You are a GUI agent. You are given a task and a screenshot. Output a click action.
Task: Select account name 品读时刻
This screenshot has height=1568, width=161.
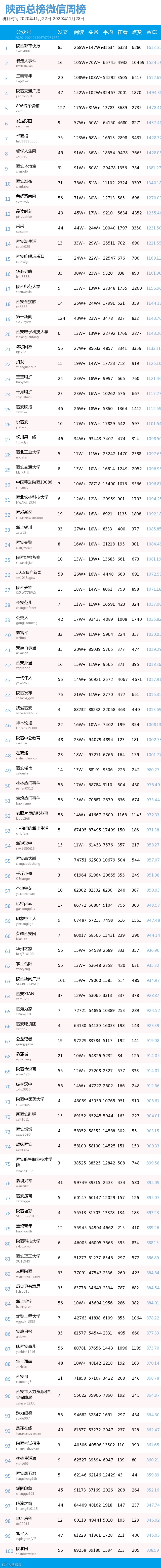pos(24,211)
